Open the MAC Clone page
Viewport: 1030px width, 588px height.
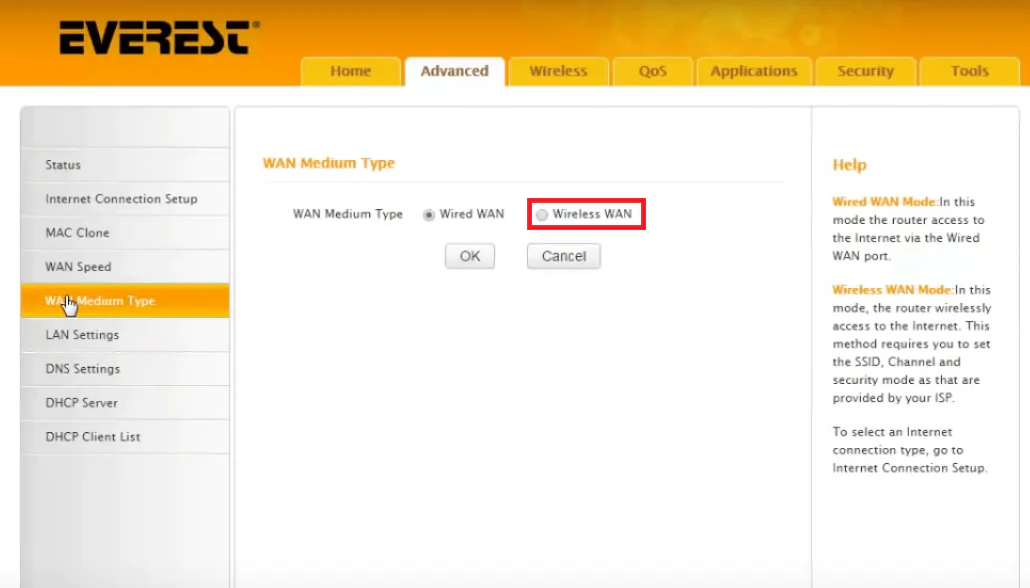pyautogui.click(x=77, y=233)
